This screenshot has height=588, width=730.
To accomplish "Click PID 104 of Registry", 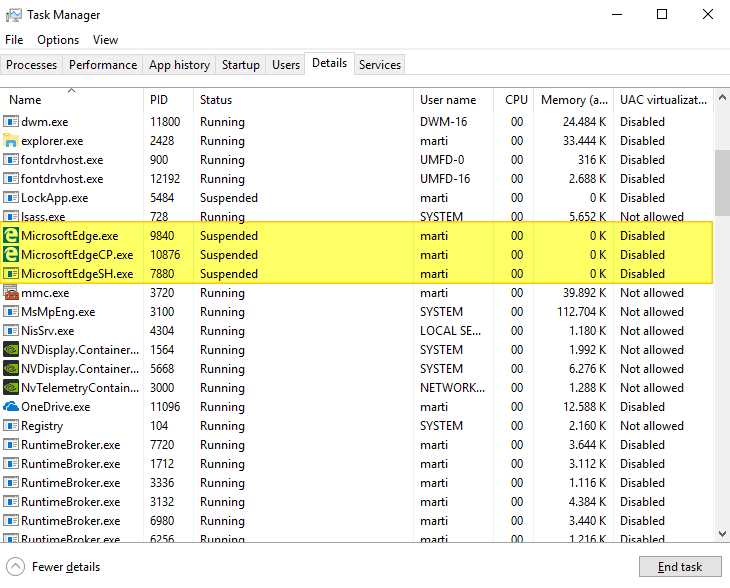I will coord(159,426).
